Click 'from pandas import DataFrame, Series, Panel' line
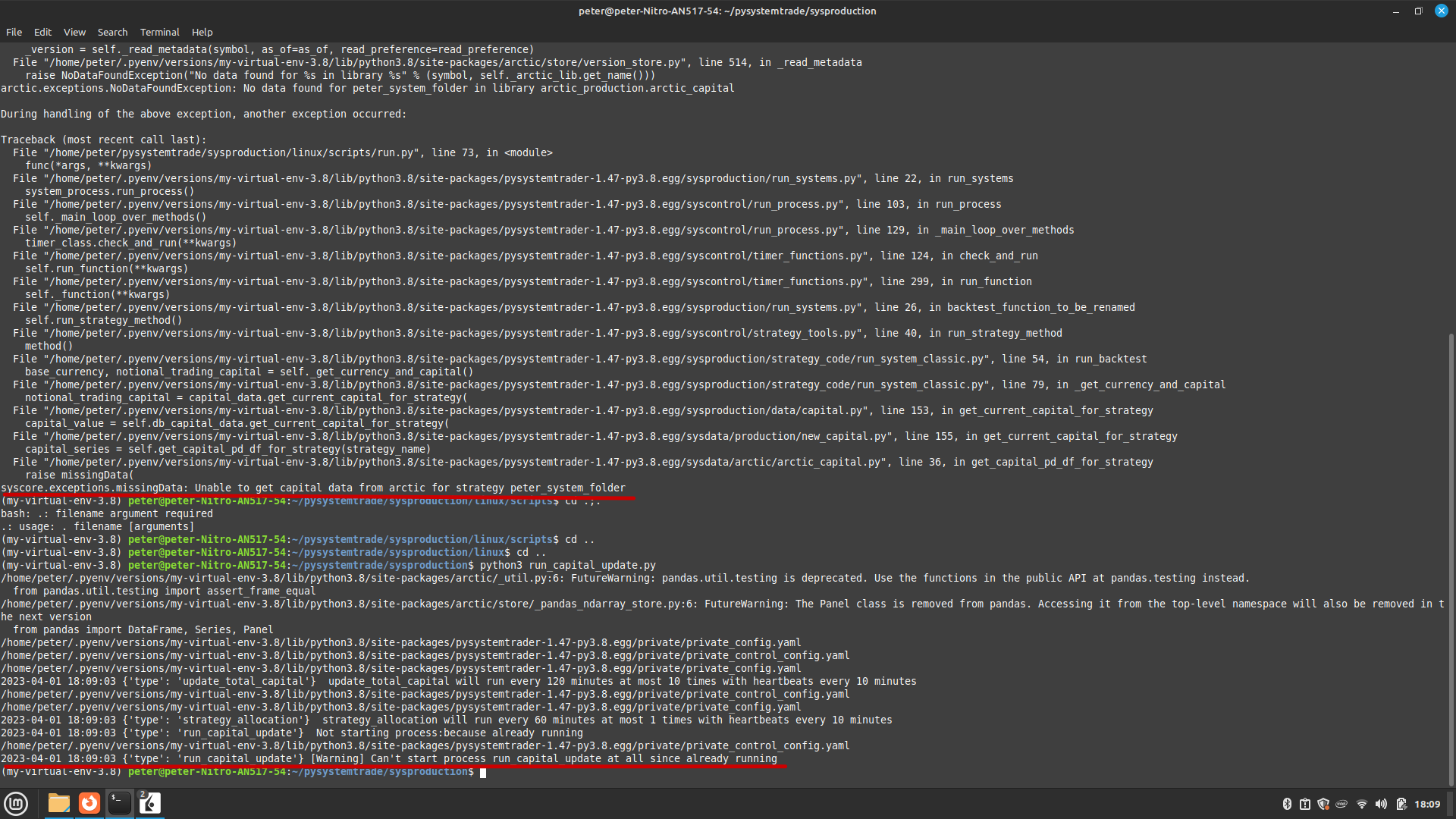Screen dimensions: 1456x819 (143, 629)
